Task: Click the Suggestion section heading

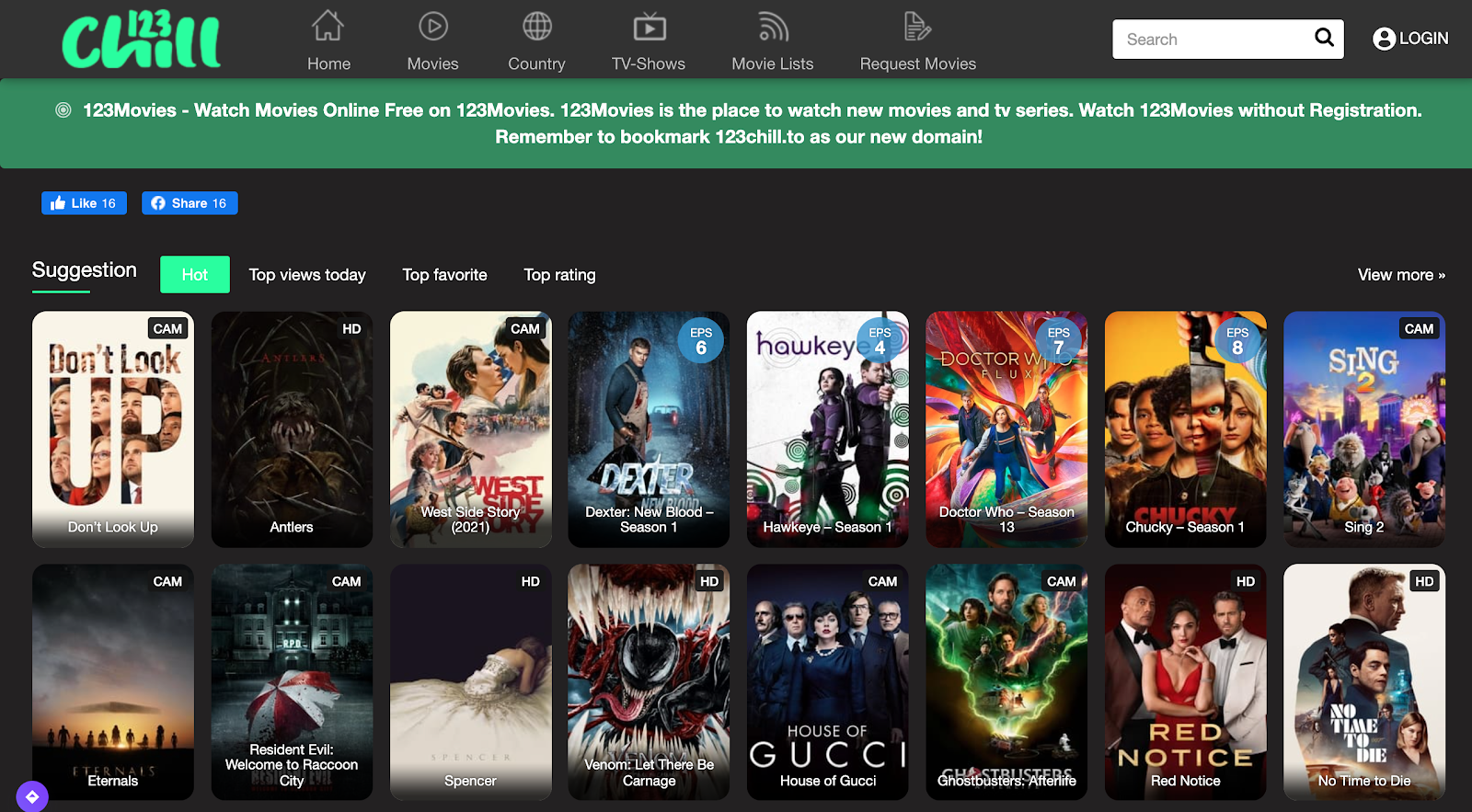Action: click(x=85, y=270)
